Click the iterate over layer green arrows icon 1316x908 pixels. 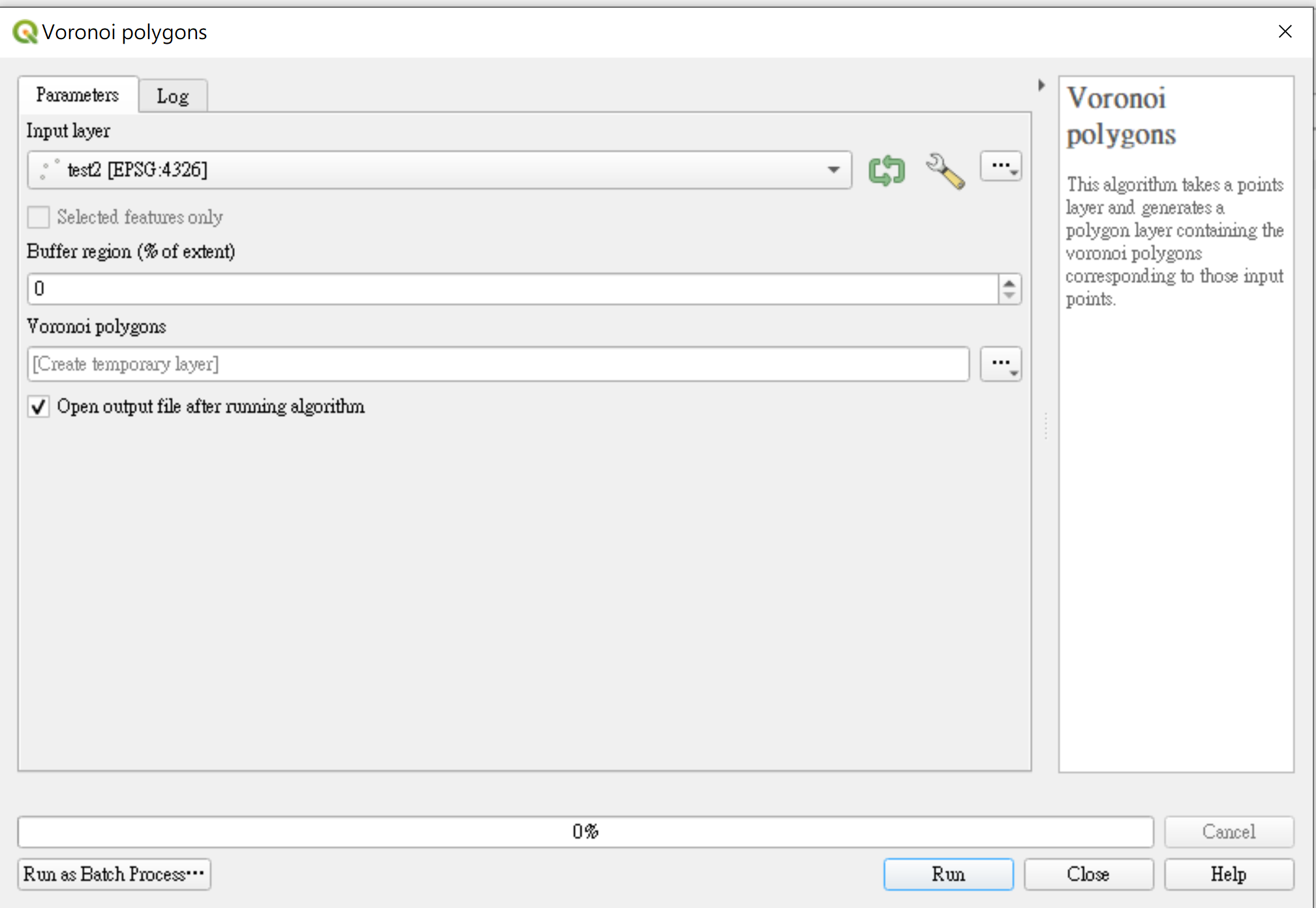pyautogui.click(x=887, y=171)
